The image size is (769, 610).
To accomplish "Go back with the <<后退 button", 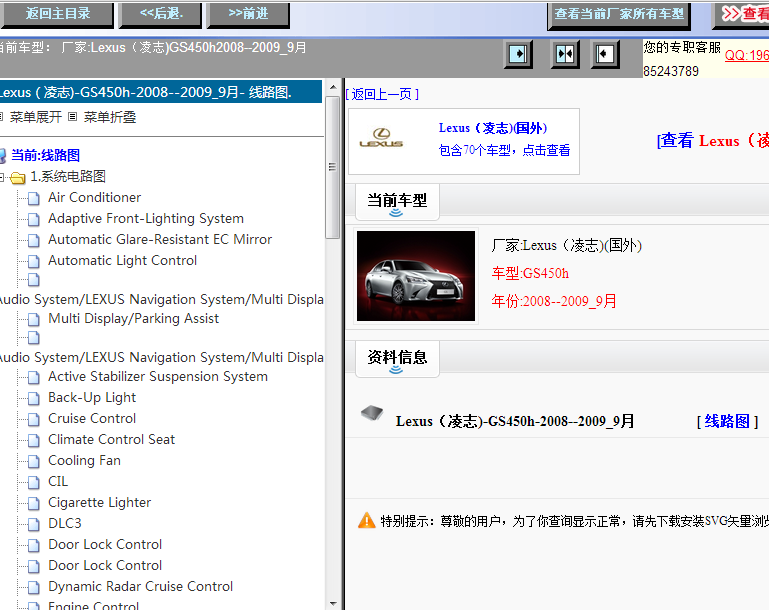I will pos(160,14).
